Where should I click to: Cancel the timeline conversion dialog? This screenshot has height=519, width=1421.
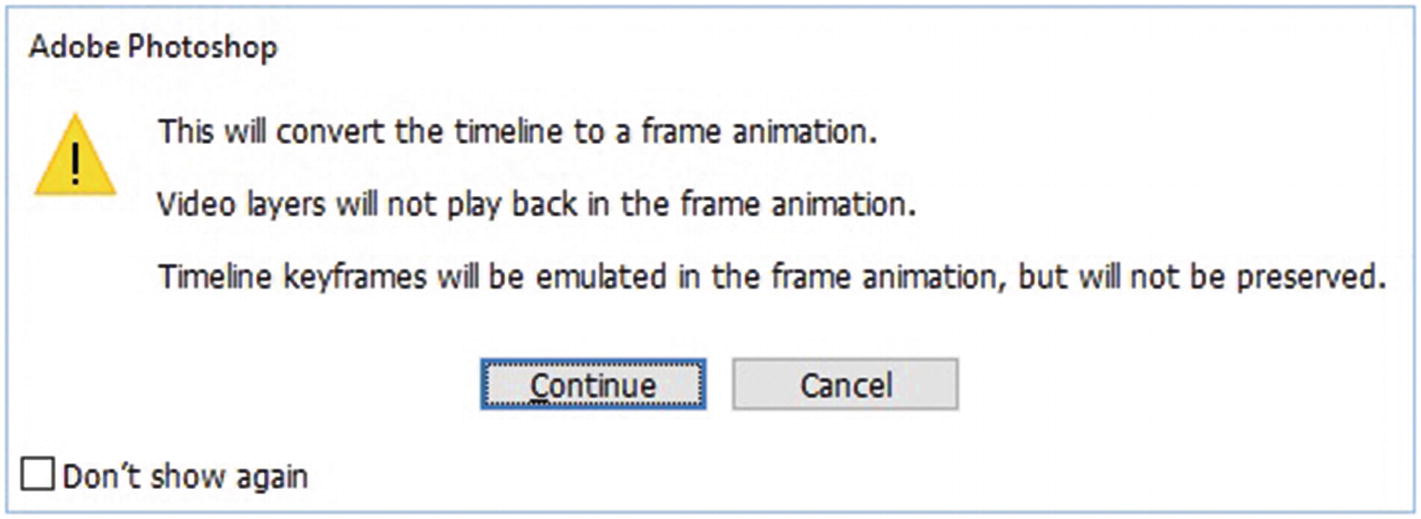point(845,385)
